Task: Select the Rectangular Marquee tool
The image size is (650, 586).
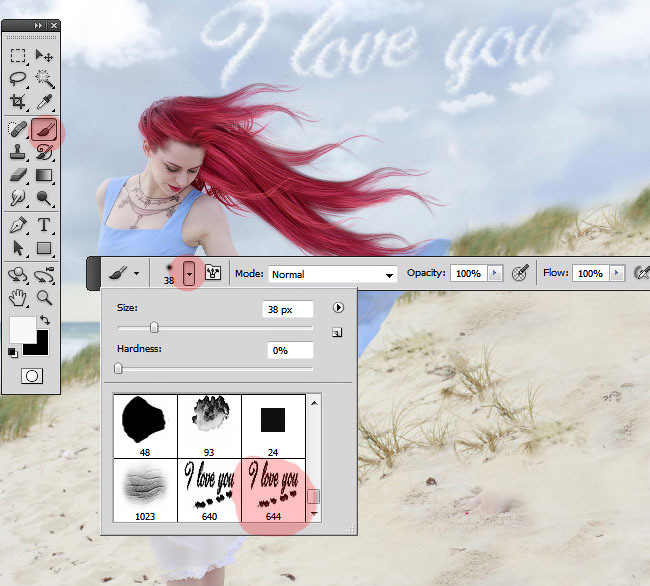Action: (18, 56)
